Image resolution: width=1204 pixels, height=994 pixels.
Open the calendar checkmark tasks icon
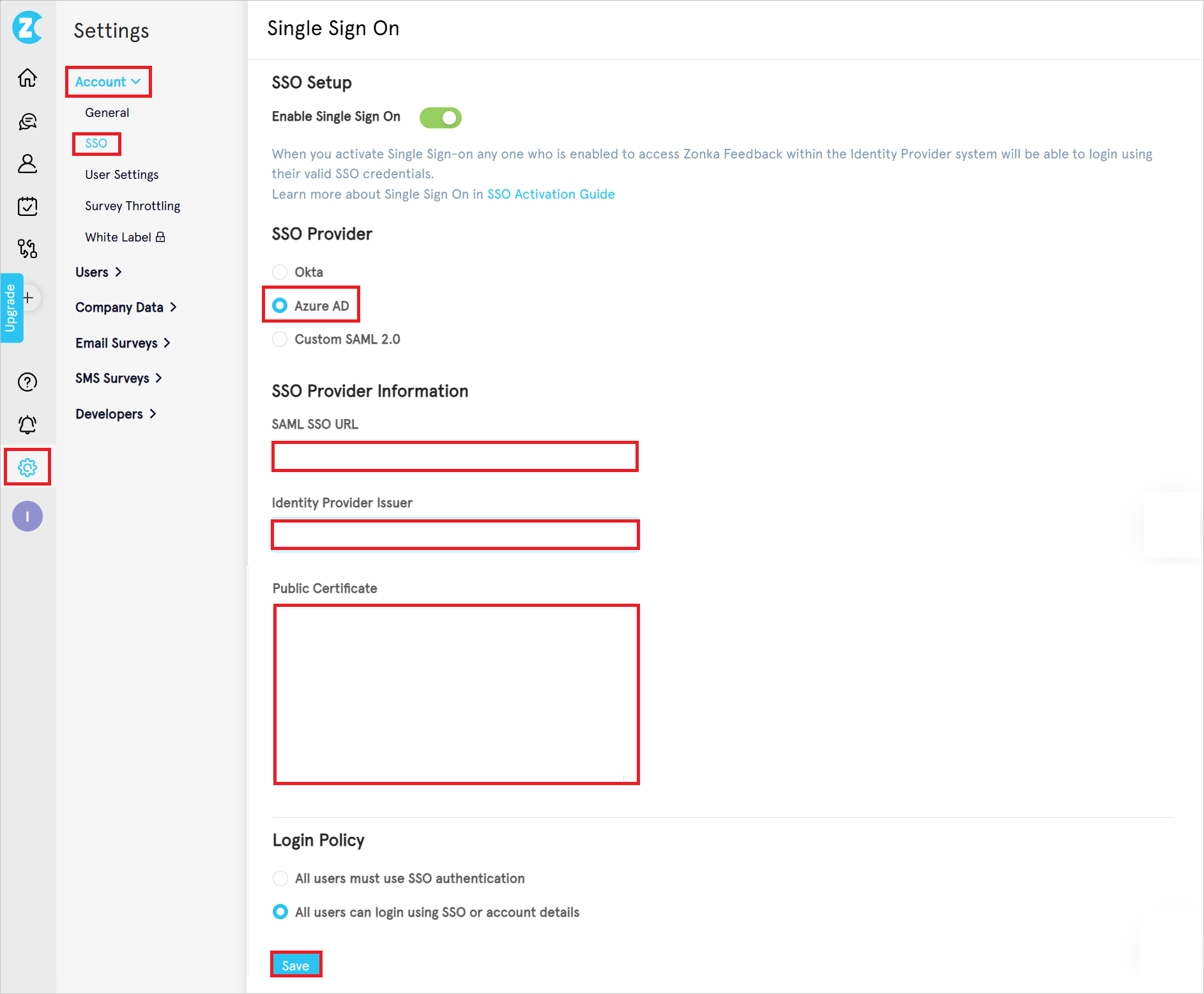pos(27,206)
